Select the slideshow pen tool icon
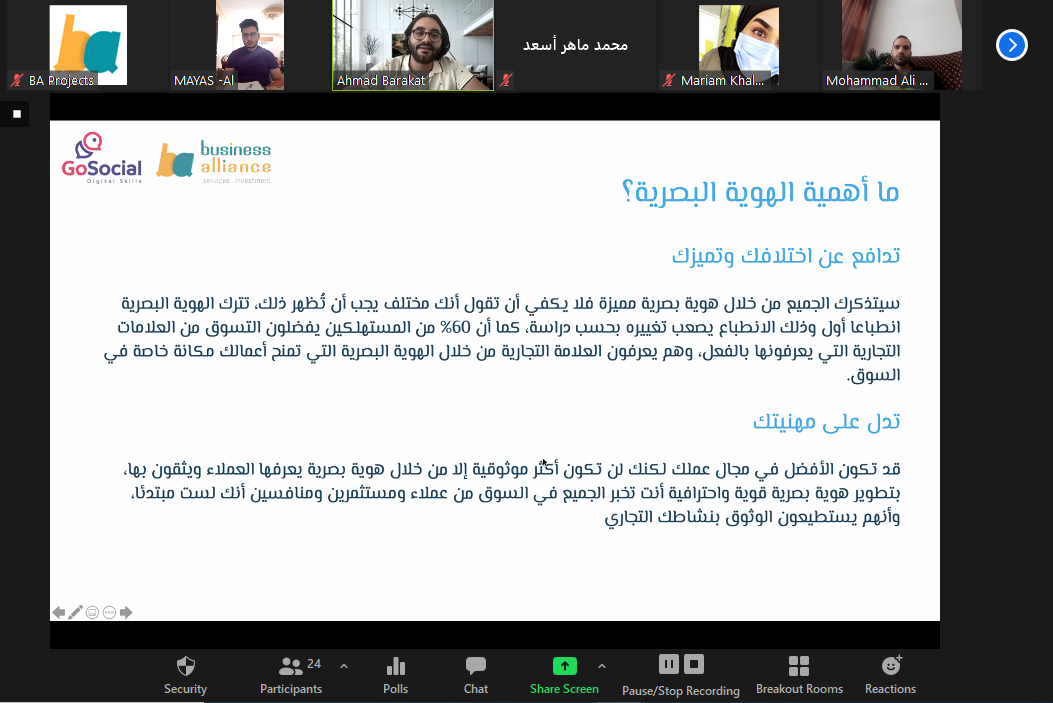Viewport: 1053px width, 703px height. coord(75,612)
